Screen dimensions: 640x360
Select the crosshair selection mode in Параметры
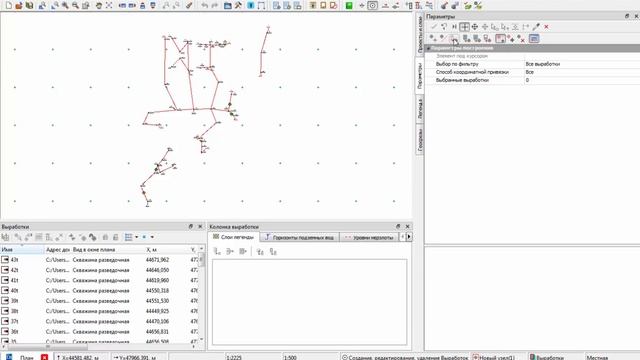click(x=464, y=27)
